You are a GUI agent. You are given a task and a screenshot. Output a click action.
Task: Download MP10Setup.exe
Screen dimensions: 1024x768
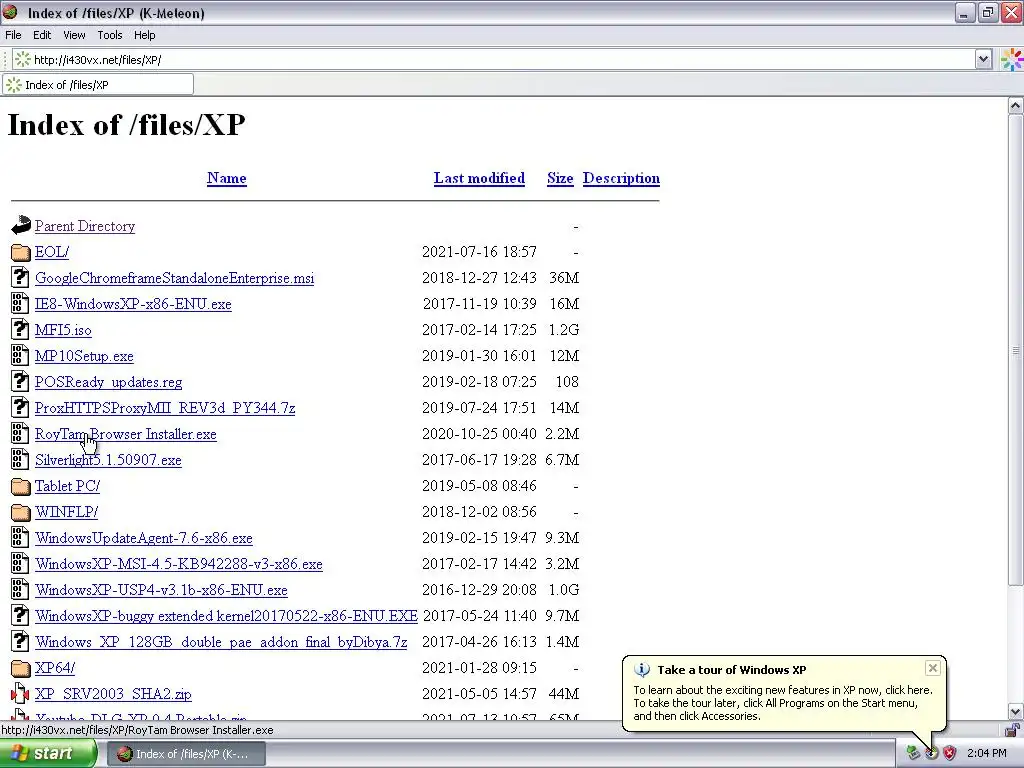84,356
